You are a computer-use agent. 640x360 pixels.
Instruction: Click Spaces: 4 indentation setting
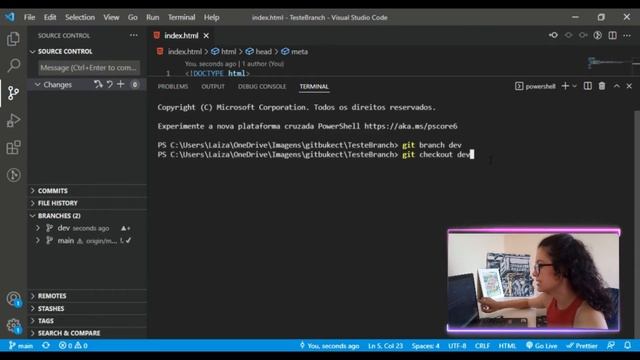pyautogui.click(x=425, y=346)
